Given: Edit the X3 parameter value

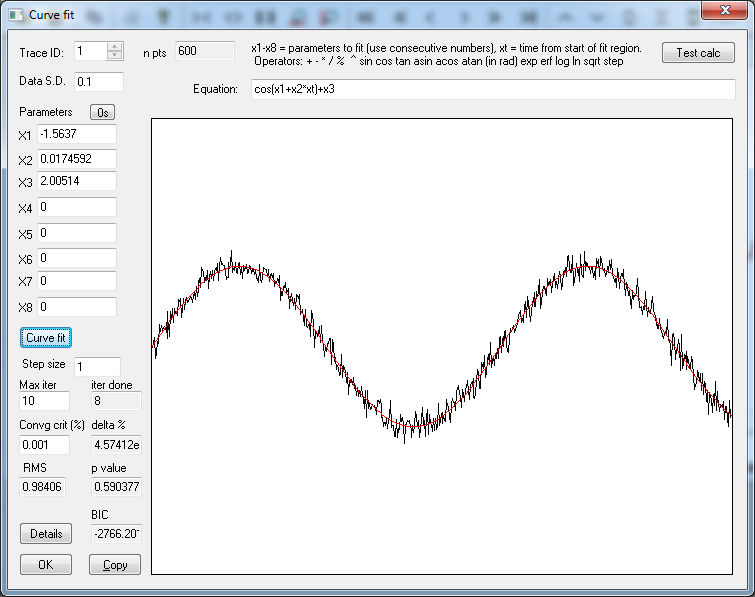Looking at the screenshot, I should tap(77, 181).
